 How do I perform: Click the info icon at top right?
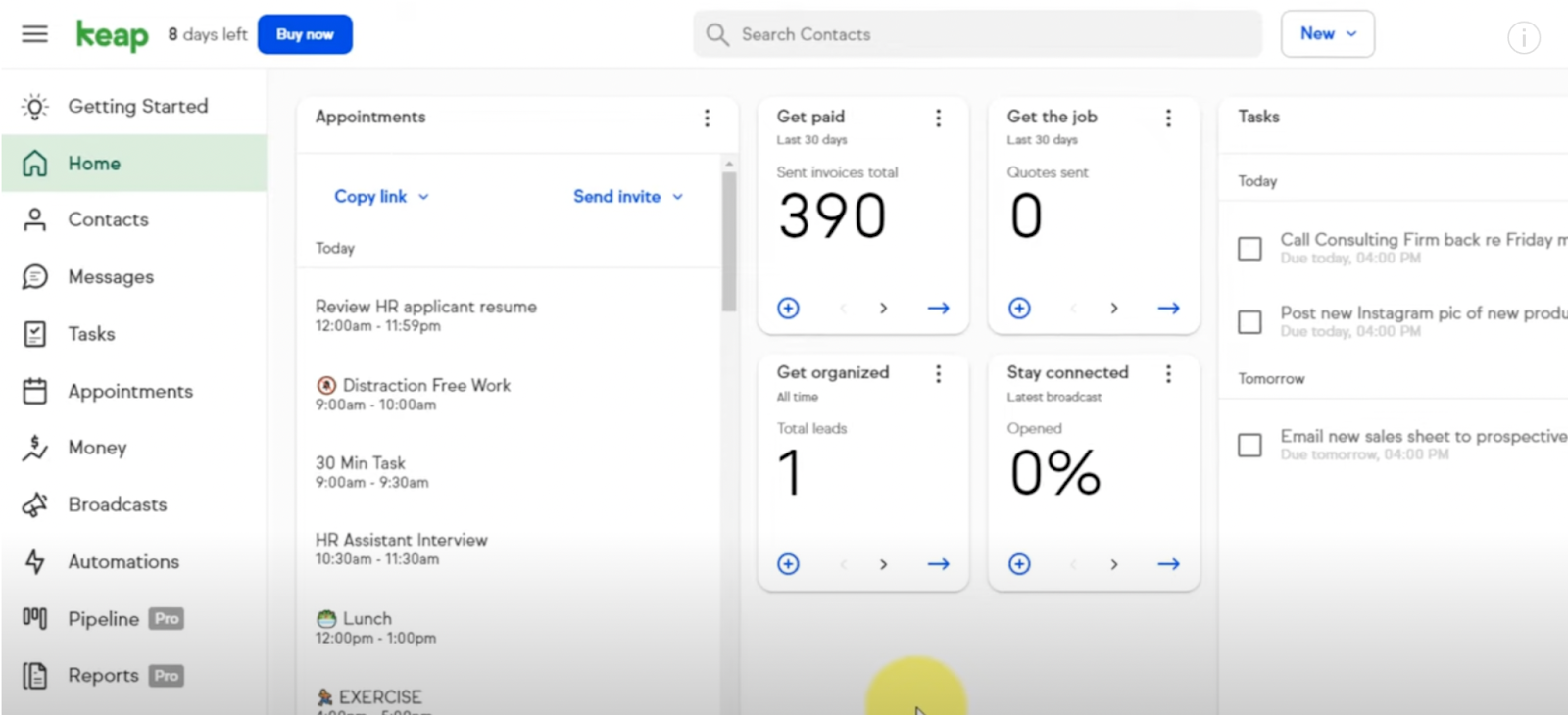coord(1523,38)
